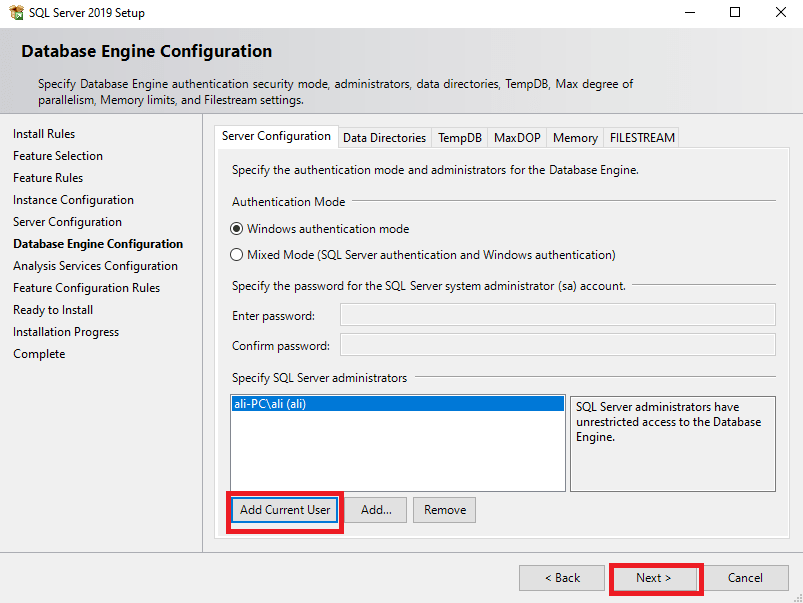The image size is (803, 603).
Task: Click Analysis Services Configuration sidebar step
Action: [95, 266]
